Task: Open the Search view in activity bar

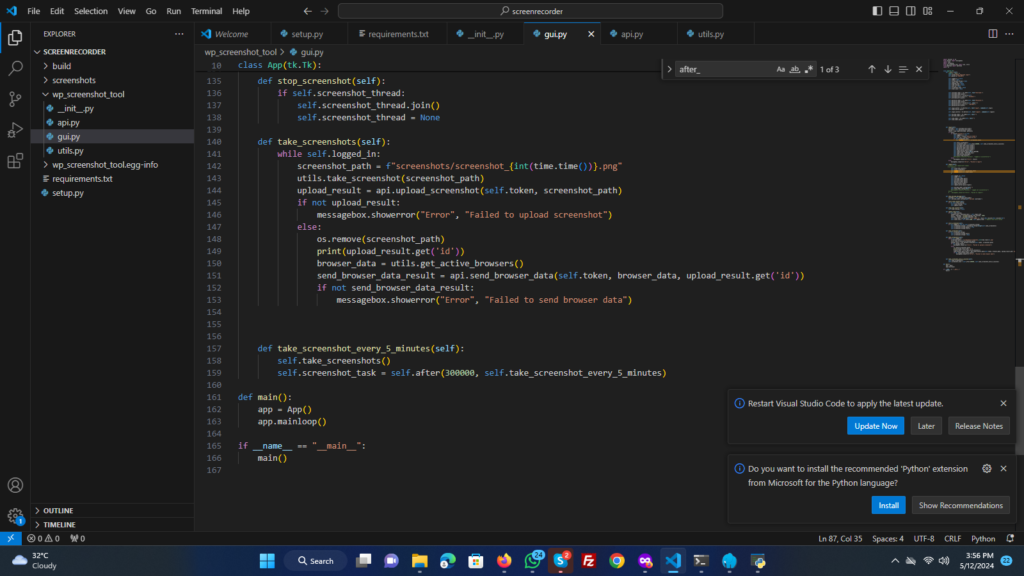Action: tap(15, 69)
